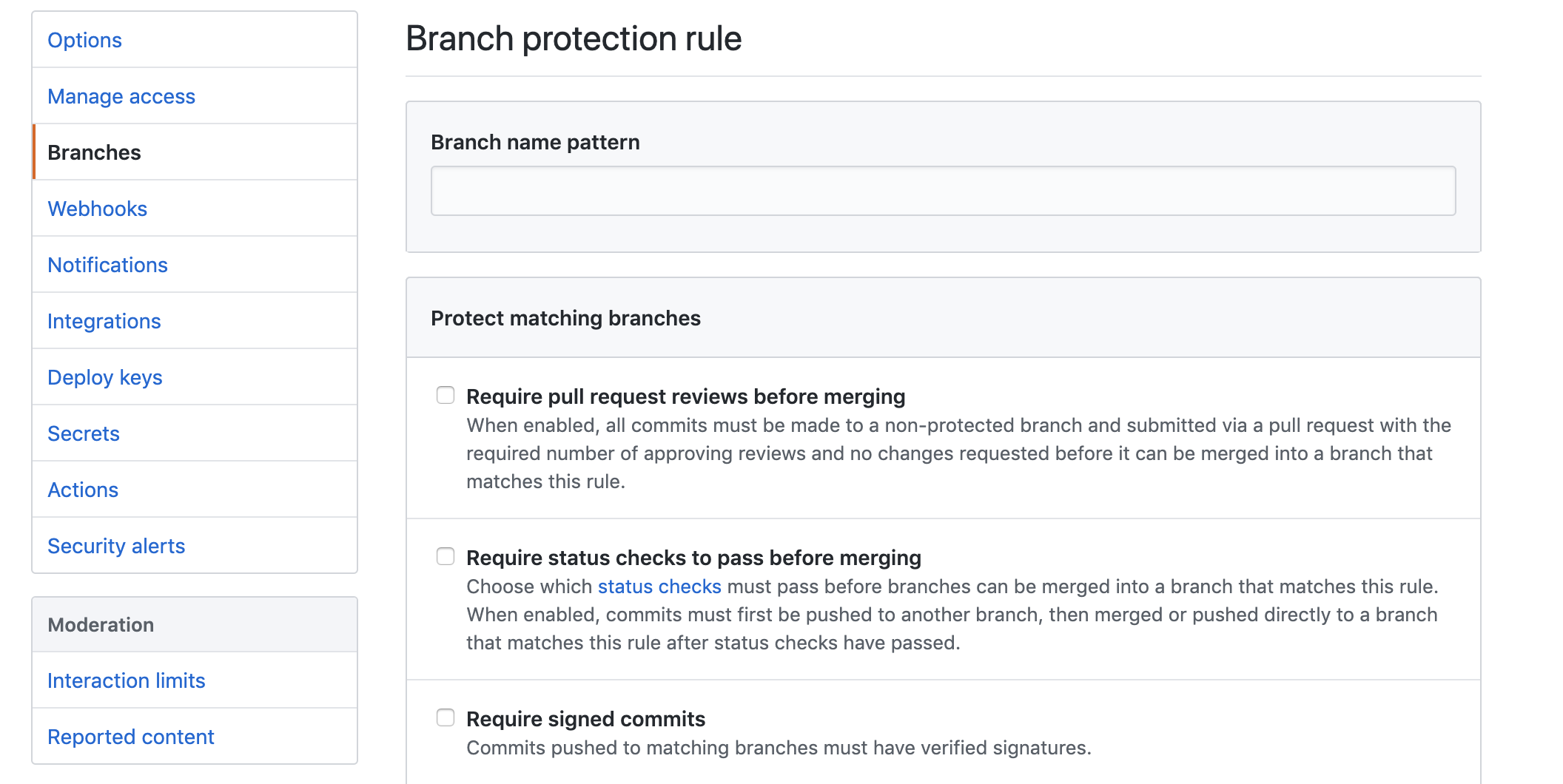Open the Reported content page under Moderation
The height and width of the screenshot is (784, 1563).
130,736
